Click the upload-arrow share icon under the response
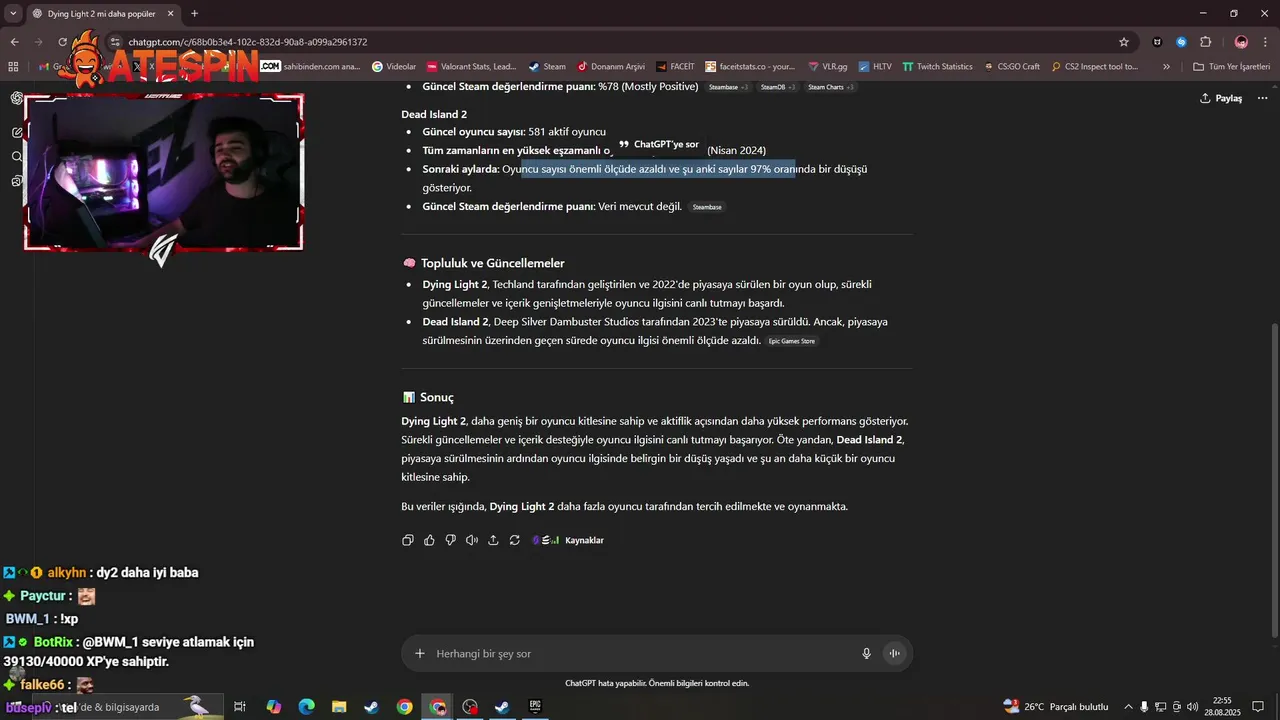 point(493,540)
